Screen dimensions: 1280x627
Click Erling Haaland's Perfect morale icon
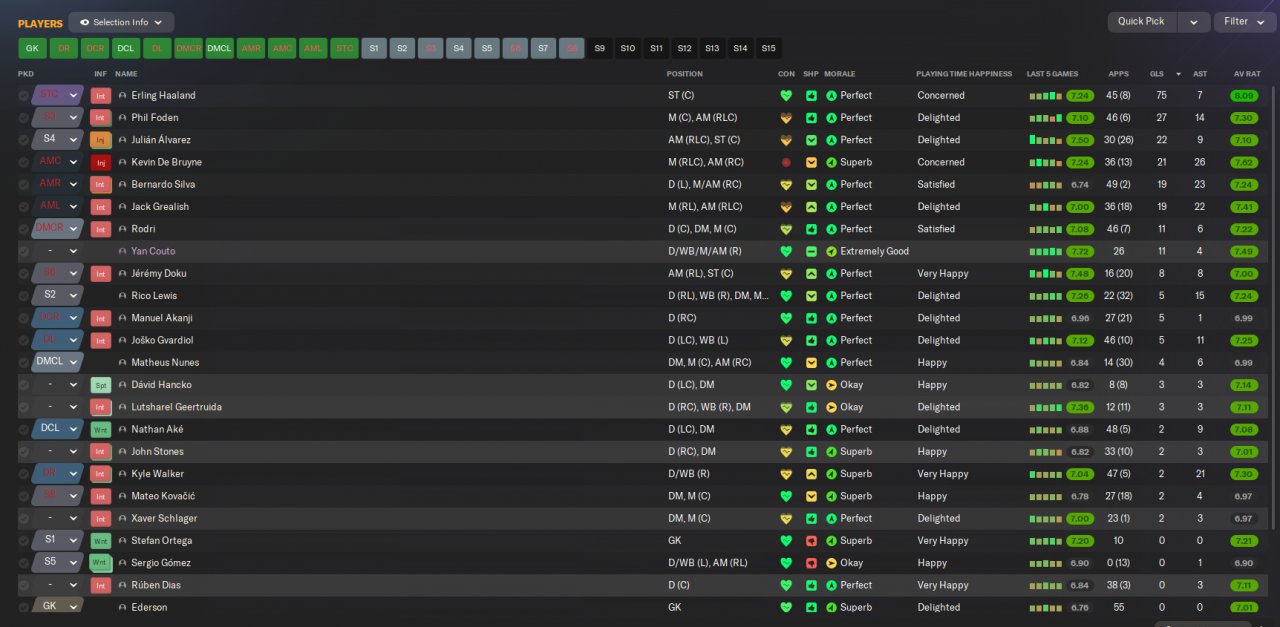[x=831, y=96]
